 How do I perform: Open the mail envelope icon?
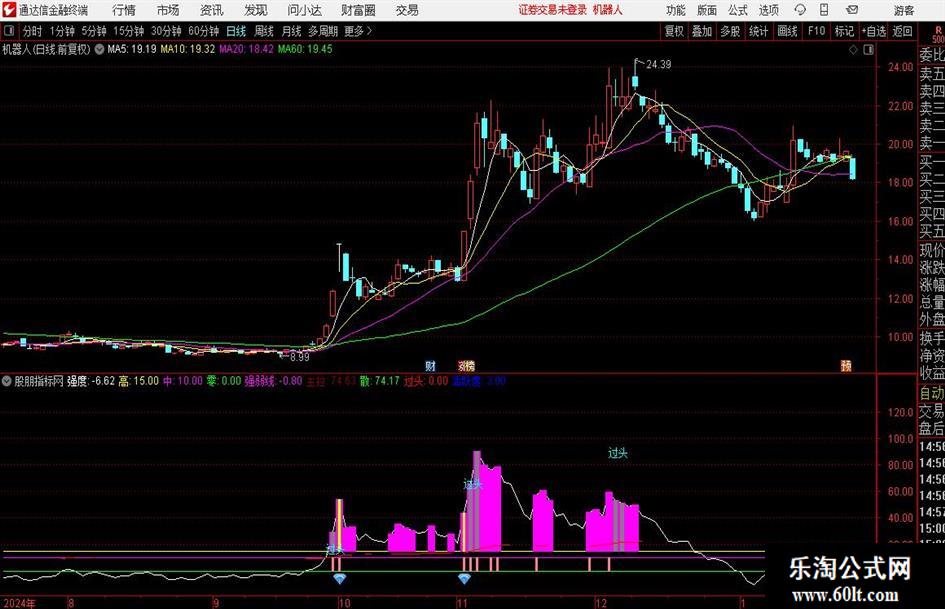[852, 10]
